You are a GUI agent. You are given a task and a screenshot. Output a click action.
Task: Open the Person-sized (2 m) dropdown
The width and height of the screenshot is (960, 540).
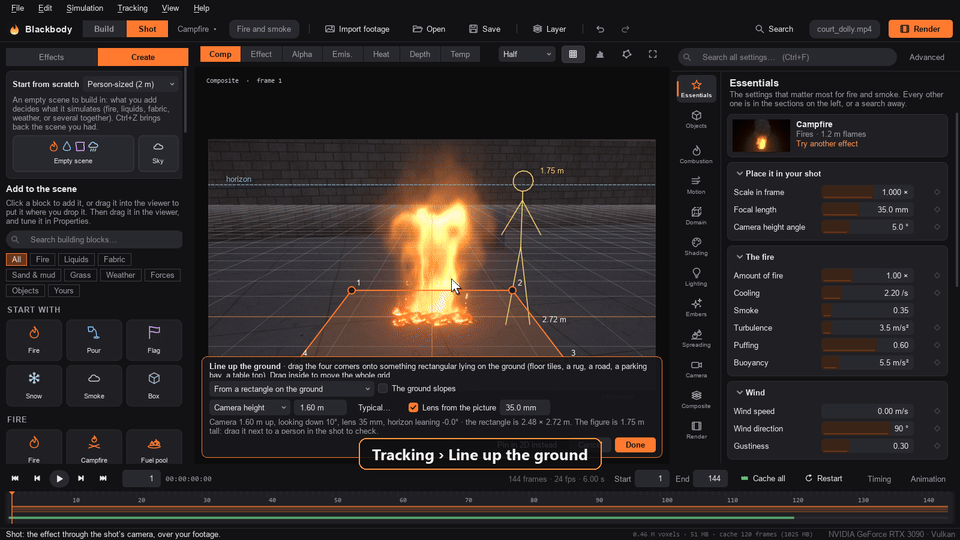131,84
